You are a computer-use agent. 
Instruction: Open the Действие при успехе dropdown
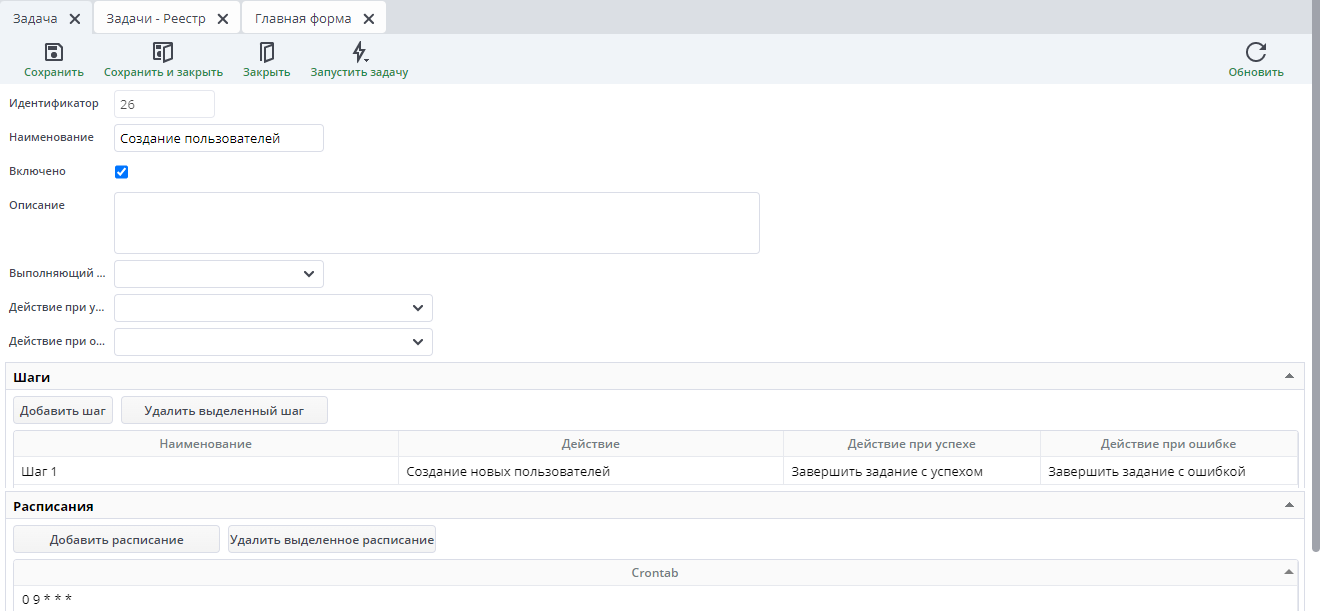(273, 308)
